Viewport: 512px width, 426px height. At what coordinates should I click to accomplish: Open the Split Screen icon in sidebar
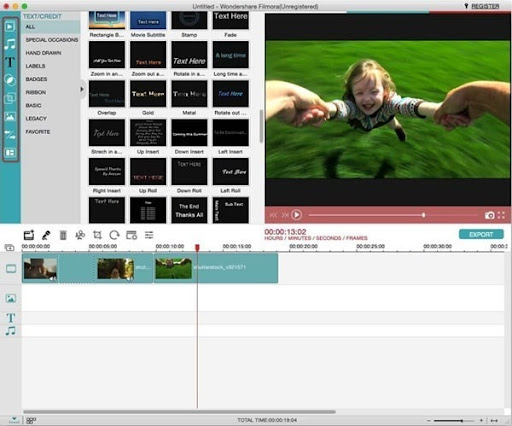click(x=10, y=153)
